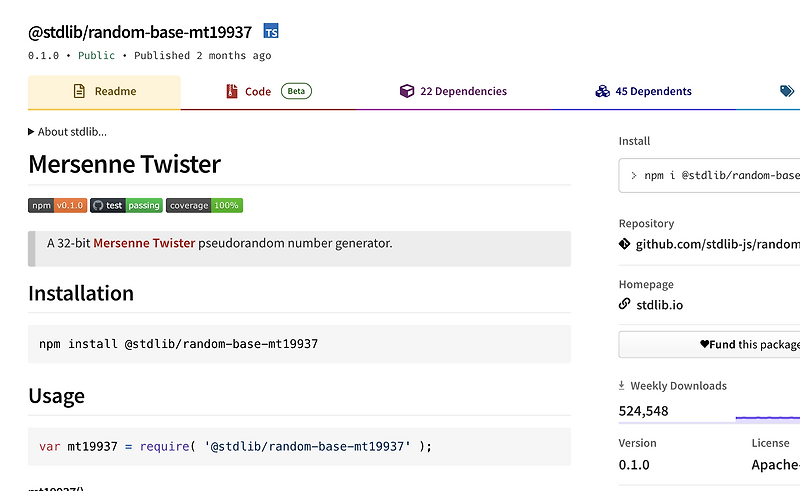Click the Dependencies cube icon
The width and height of the screenshot is (800, 491).
[x=406, y=91]
